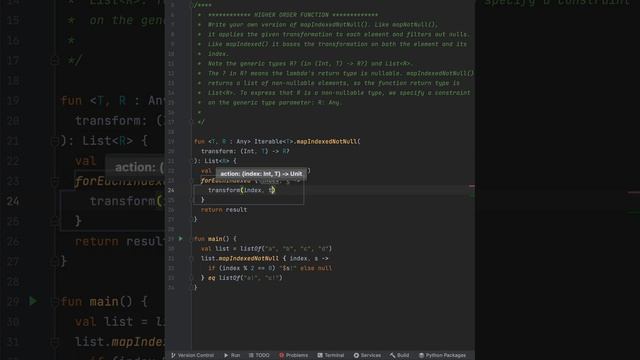Image resolution: width=640 pixels, height=360 pixels.
Task: Click the green run gutter icon beside fun main()
Action: (181, 239)
